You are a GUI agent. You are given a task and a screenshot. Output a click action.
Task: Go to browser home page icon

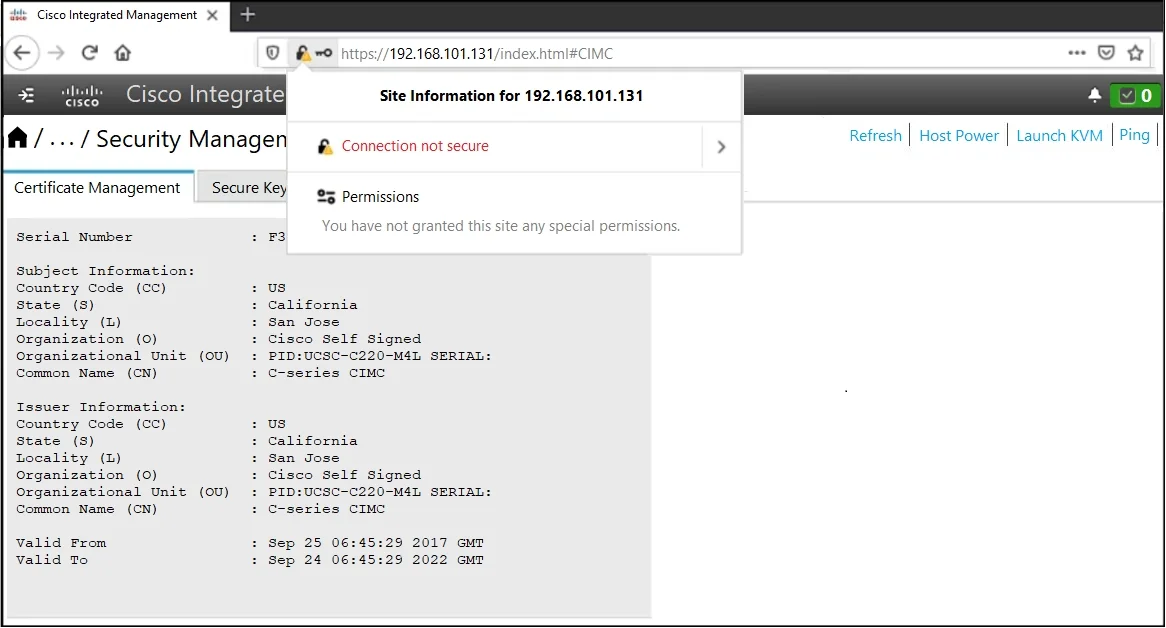point(123,53)
